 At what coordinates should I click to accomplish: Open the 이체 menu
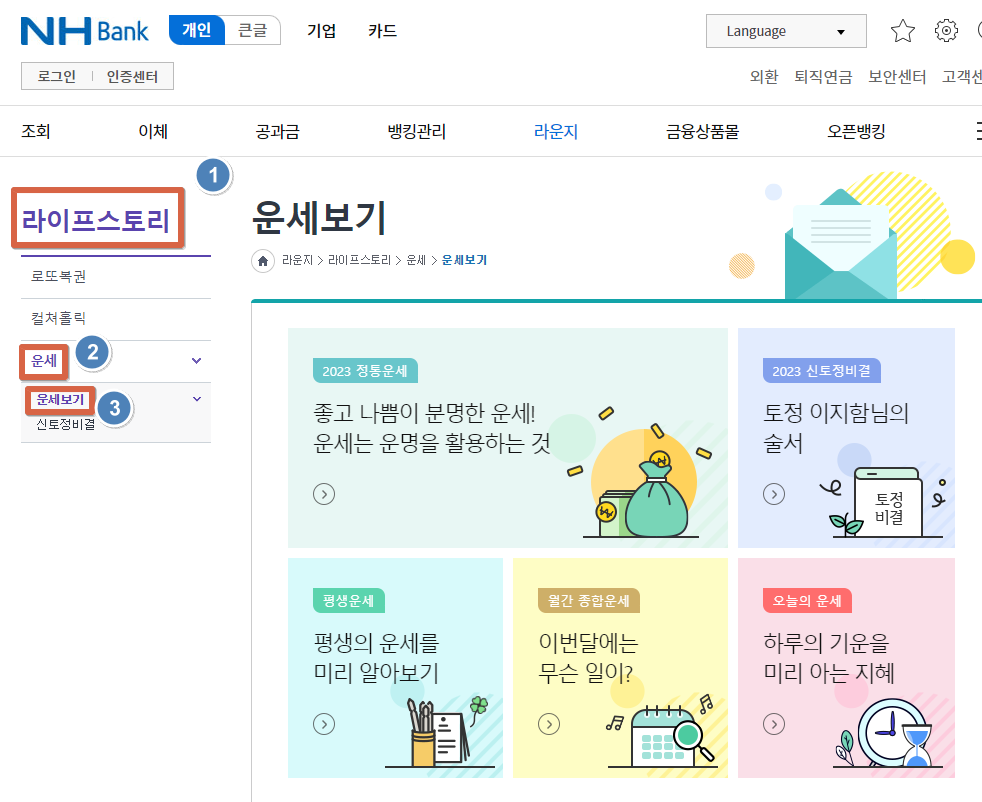pyautogui.click(x=153, y=131)
